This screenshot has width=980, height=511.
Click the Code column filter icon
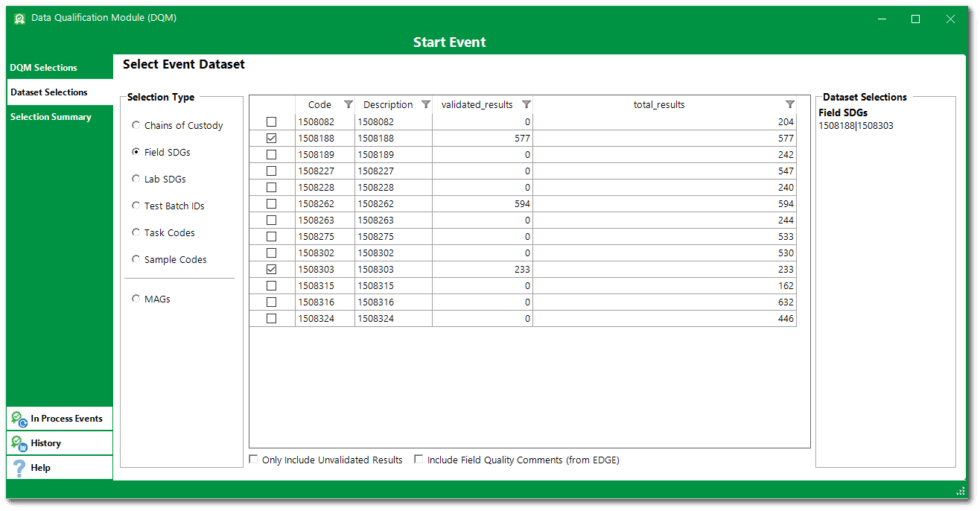tap(348, 104)
